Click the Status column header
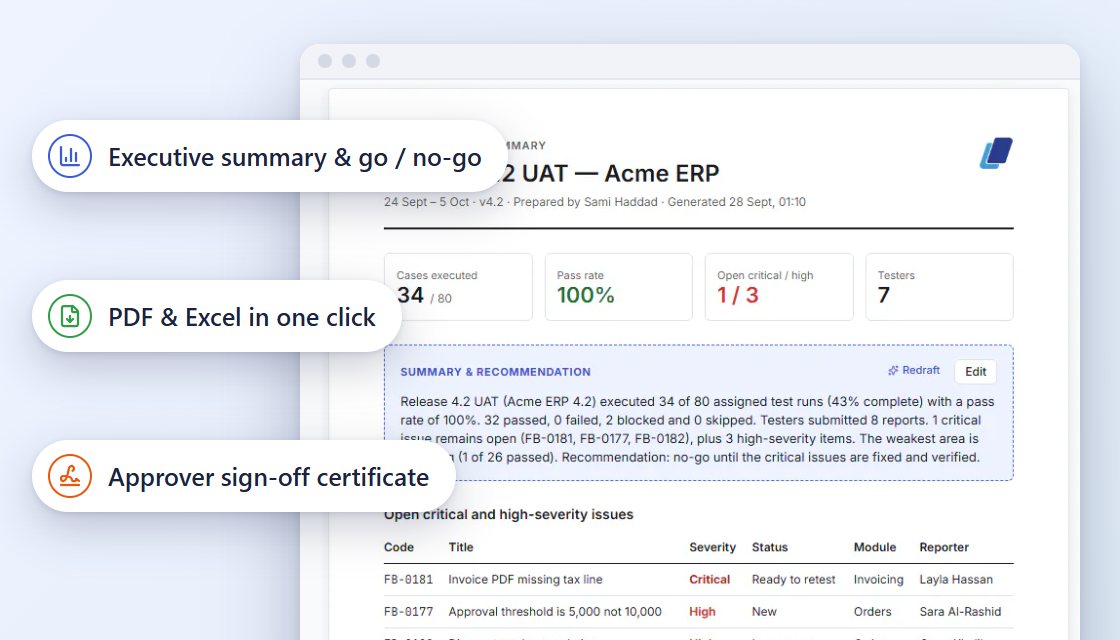This screenshot has width=1120, height=640. (x=769, y=547)
